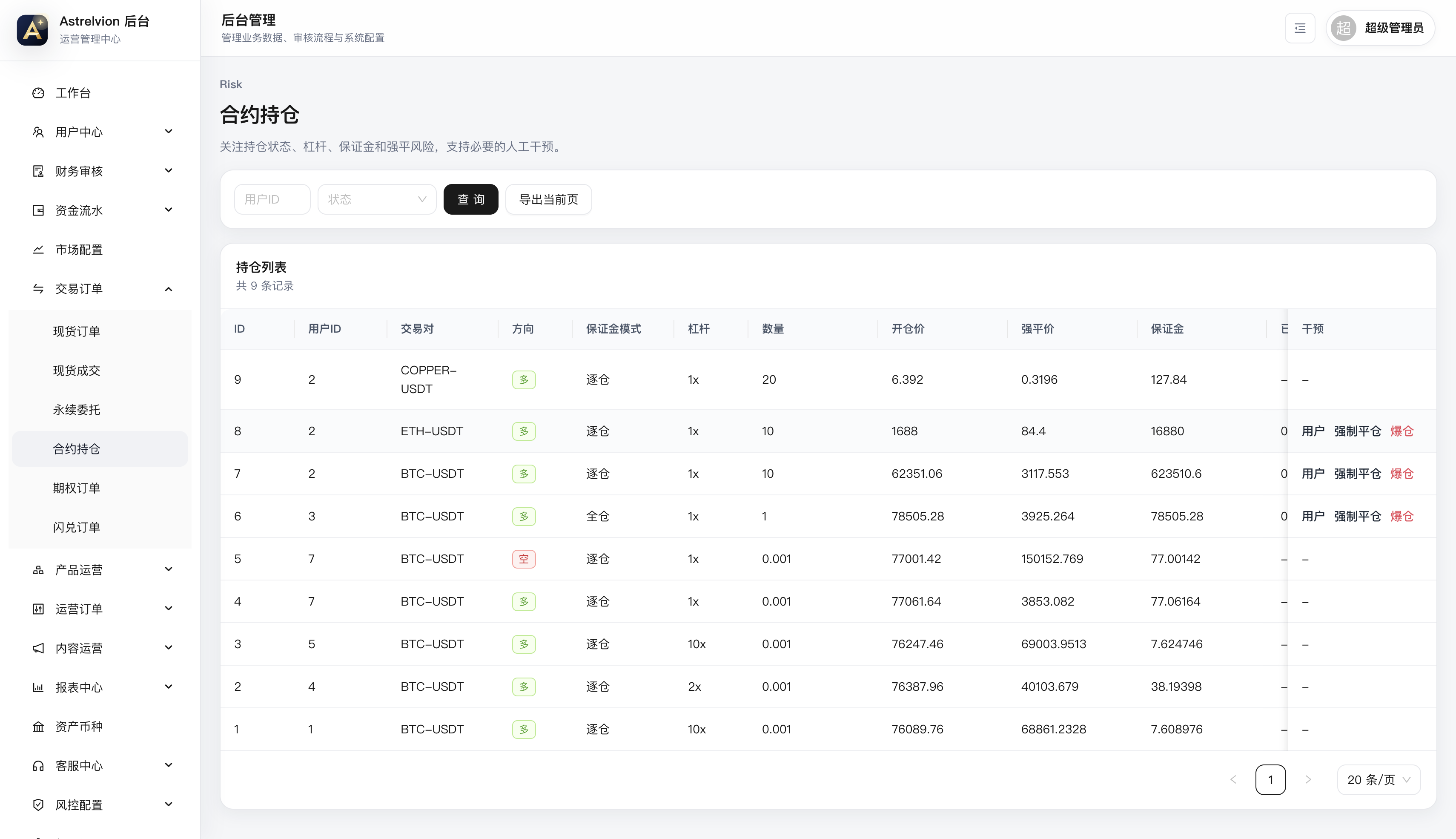Click the 资金流水 wallet icon
1456x839 pixels.
click(x=38, y=210)
